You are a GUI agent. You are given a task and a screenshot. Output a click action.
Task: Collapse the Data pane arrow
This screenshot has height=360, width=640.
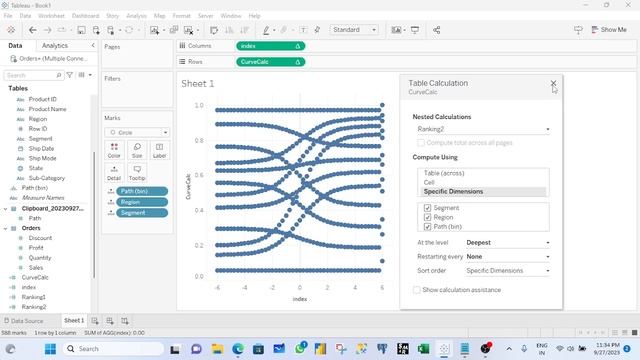coord(93,45)
